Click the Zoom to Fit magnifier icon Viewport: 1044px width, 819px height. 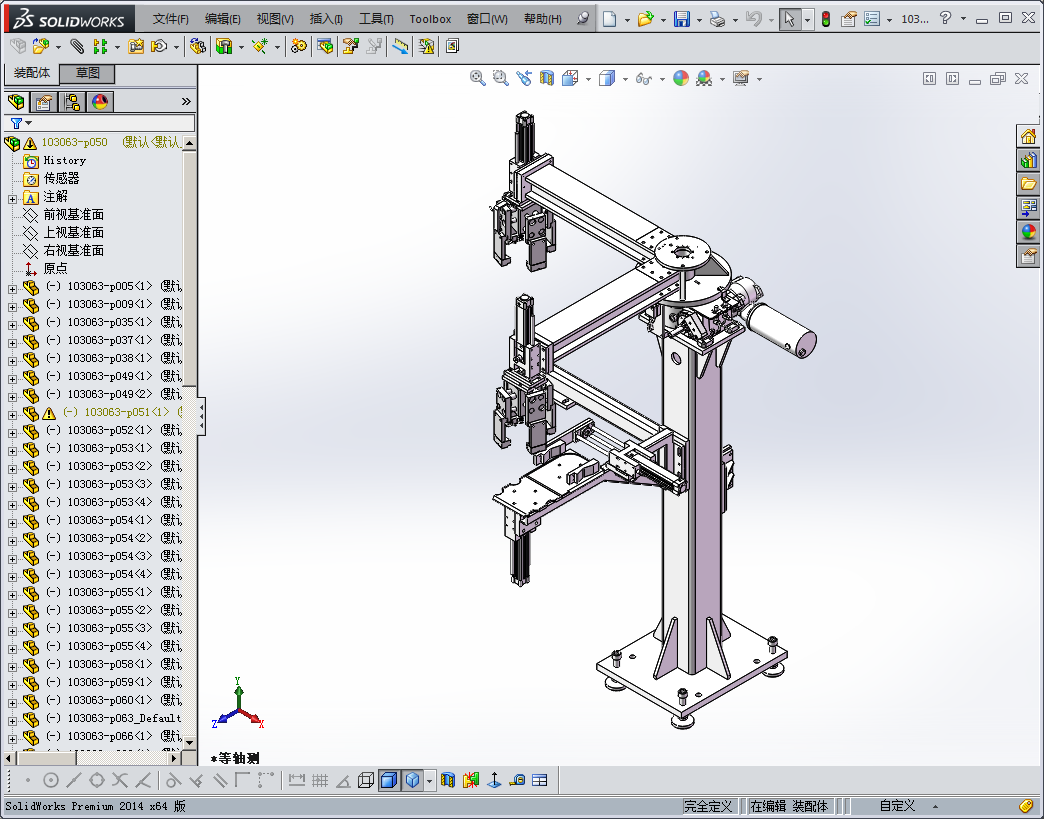[x=477, y=78]
